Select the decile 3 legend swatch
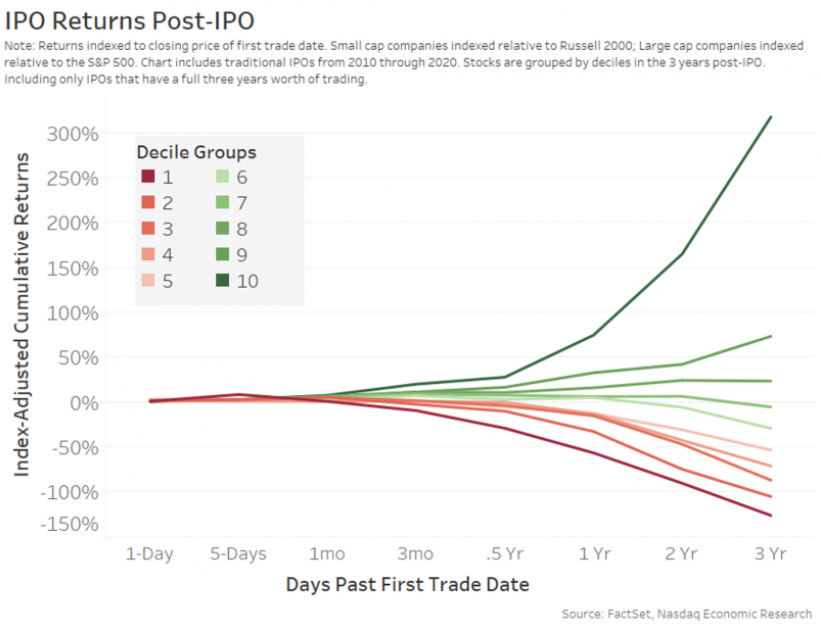The image size is (821, 632). [148, 228]
